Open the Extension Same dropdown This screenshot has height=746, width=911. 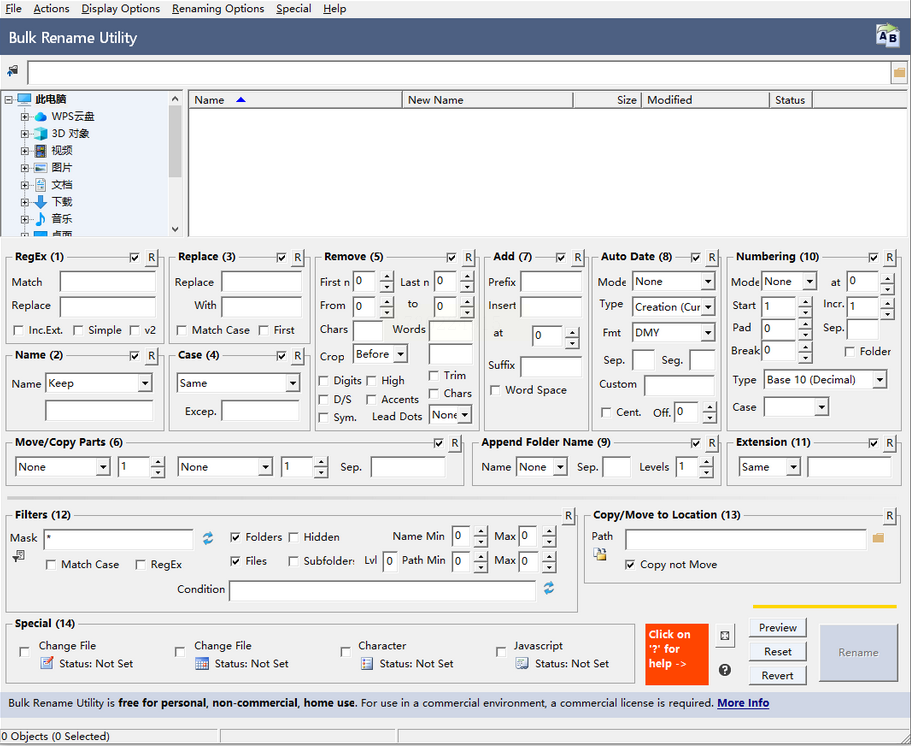coord(793,467)
